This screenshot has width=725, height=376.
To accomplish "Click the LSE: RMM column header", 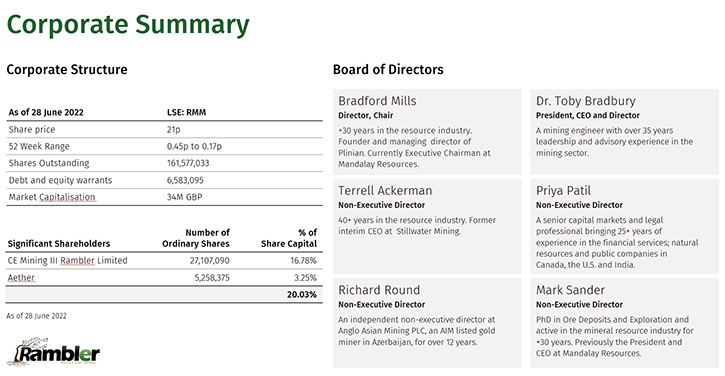I will point(186,112).
